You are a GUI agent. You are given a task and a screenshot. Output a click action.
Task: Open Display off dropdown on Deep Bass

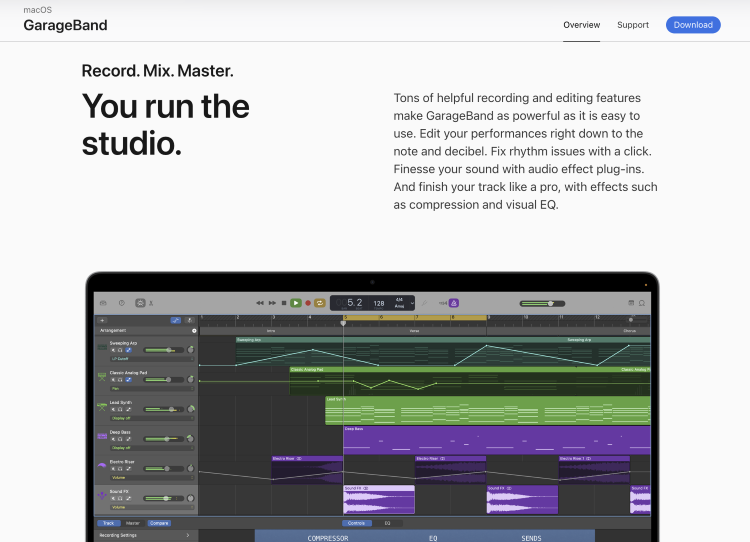pos(152,448)
